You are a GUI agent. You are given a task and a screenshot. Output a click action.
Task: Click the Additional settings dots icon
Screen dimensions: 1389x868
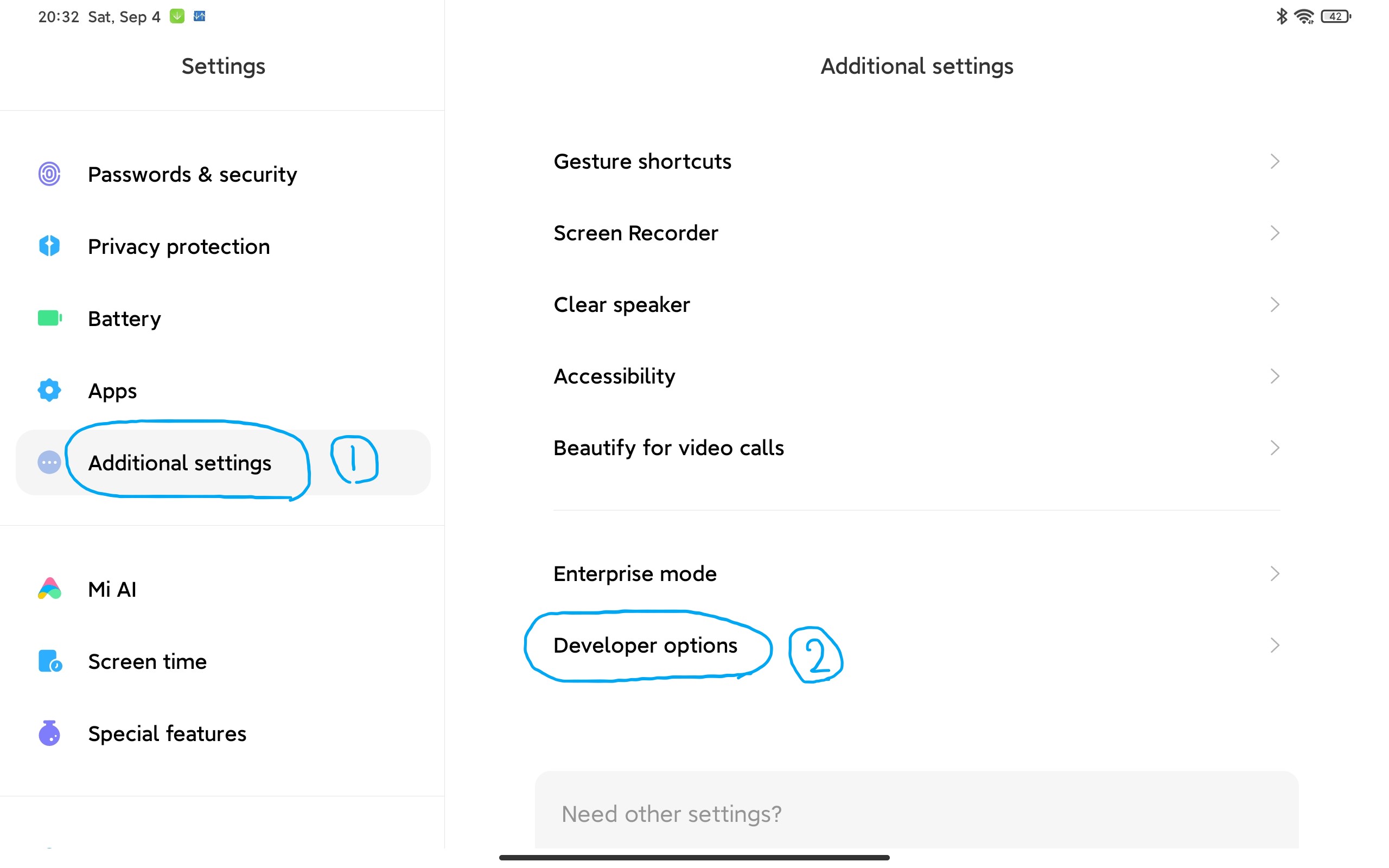click(x=49, y=463)
